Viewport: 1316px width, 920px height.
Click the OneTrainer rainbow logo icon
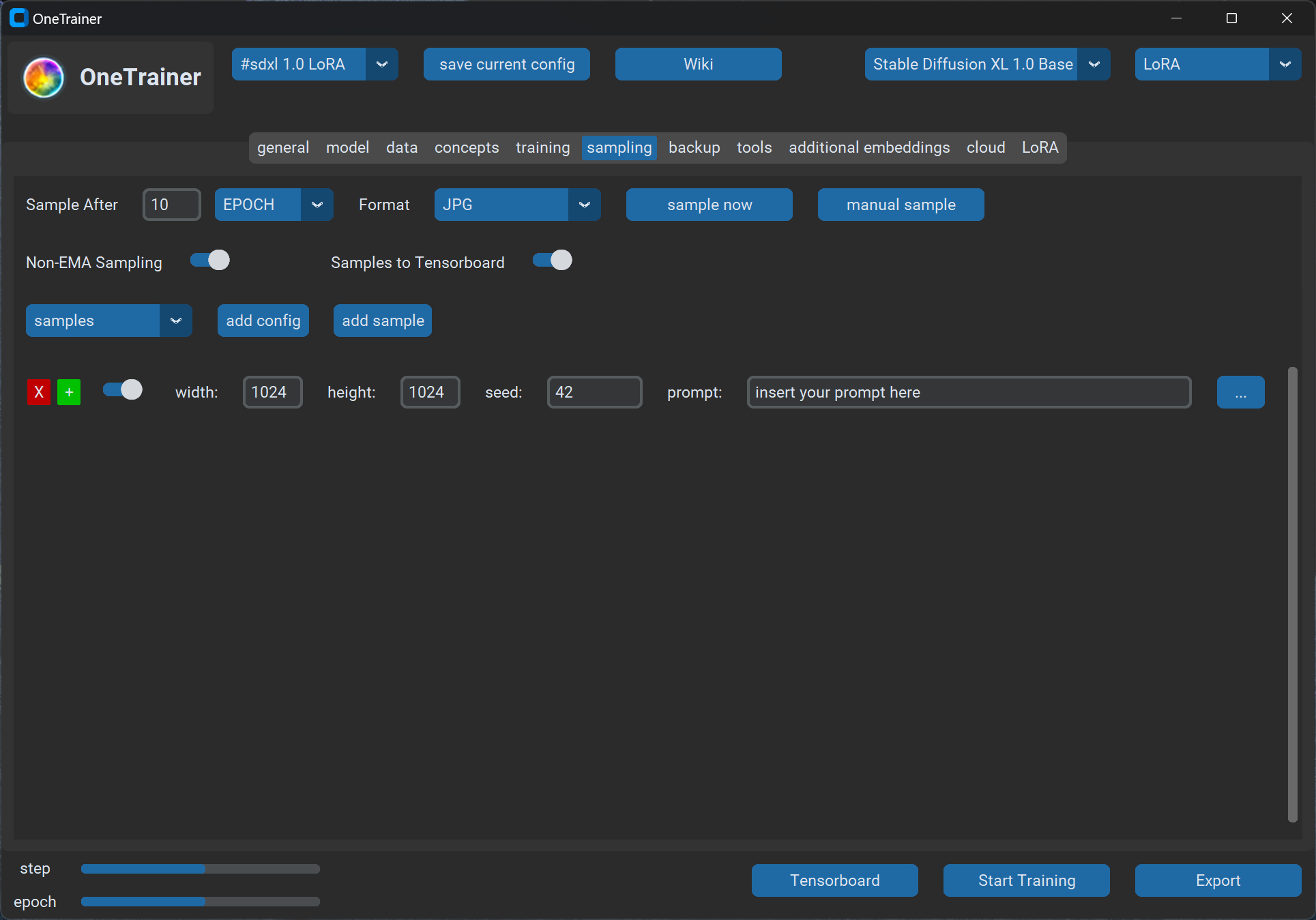[44, 77]
